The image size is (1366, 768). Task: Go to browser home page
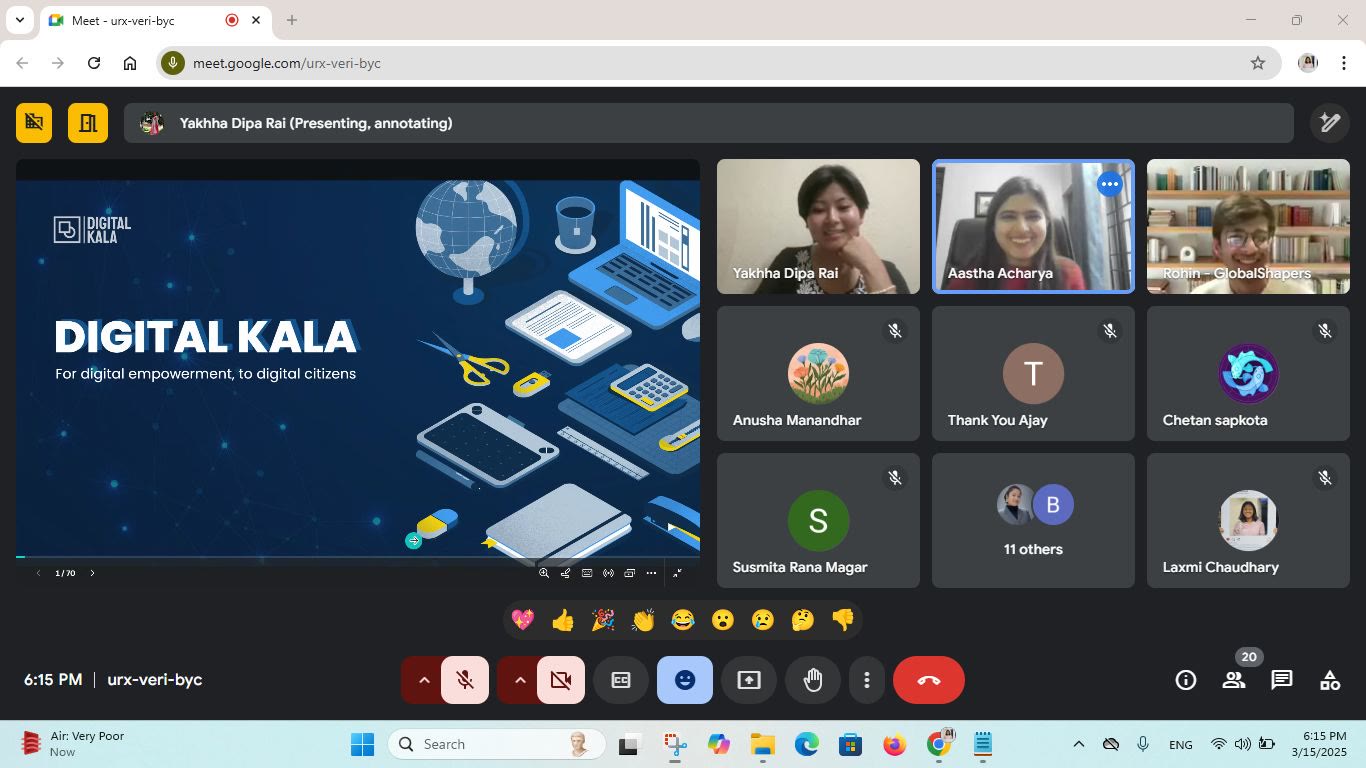click(x=130, y=63)
